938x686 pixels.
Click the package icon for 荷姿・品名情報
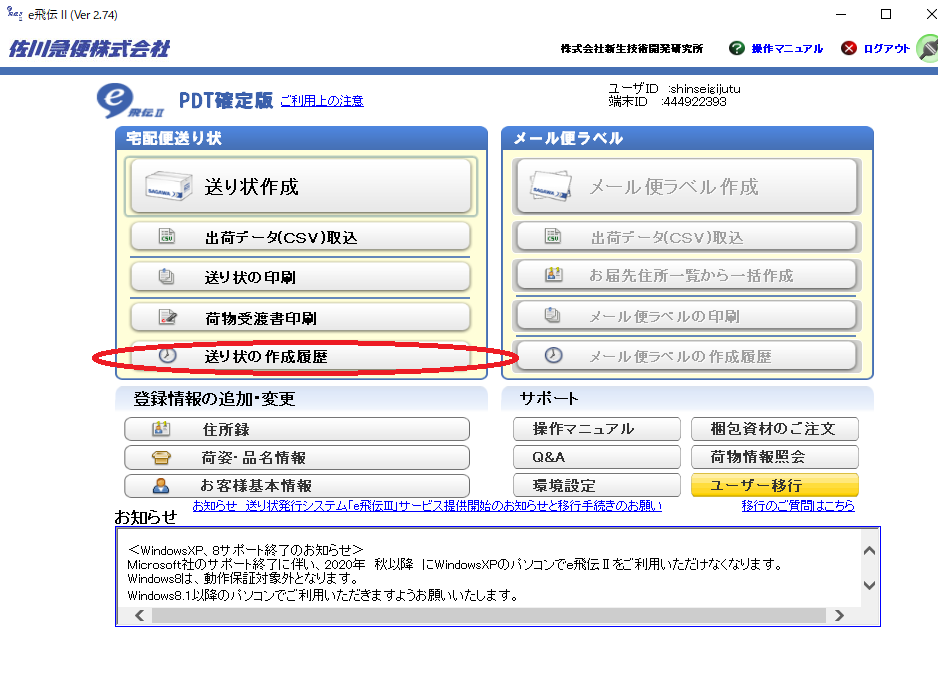161,458
